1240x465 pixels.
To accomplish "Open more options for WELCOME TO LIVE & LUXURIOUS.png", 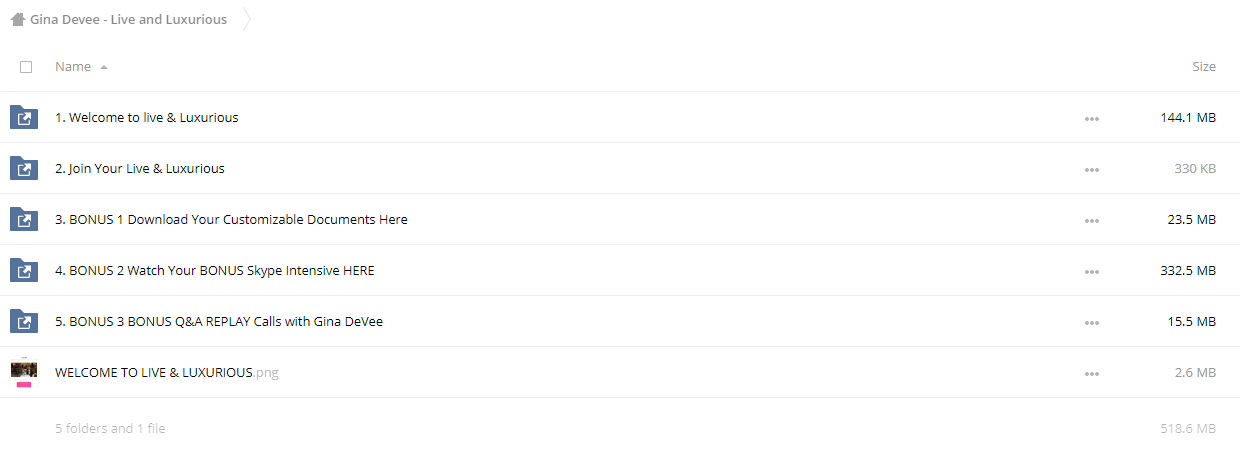I will tap(1091, 373).
